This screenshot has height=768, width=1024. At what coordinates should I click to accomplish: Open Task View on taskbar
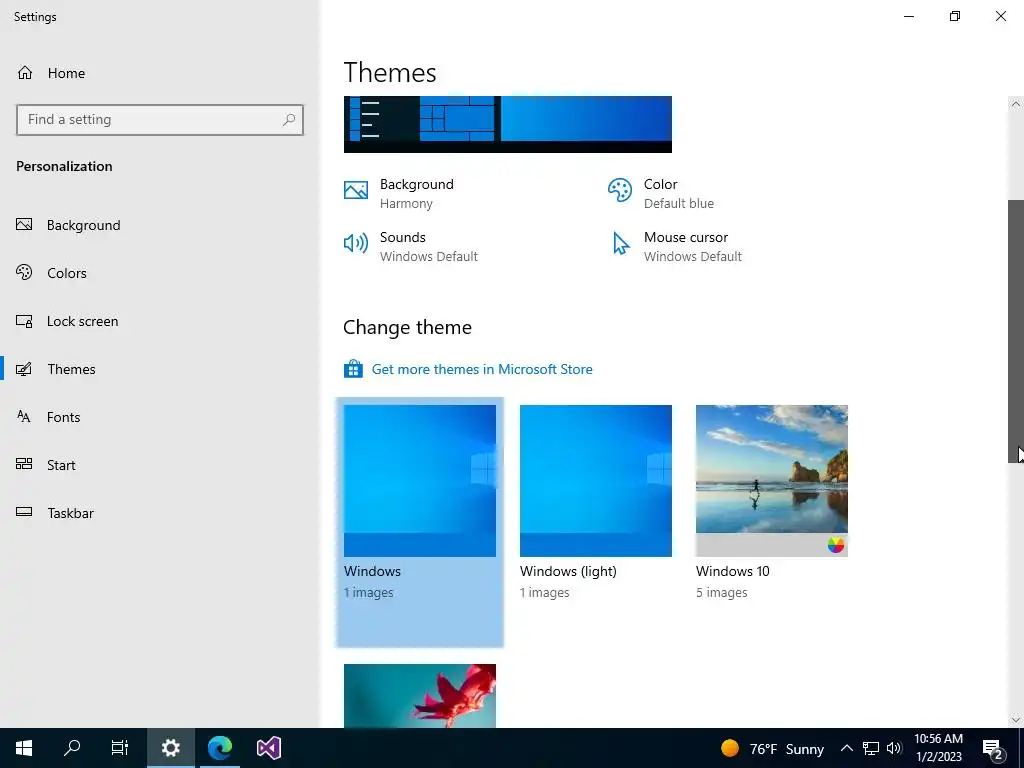(x=120, y=748)
